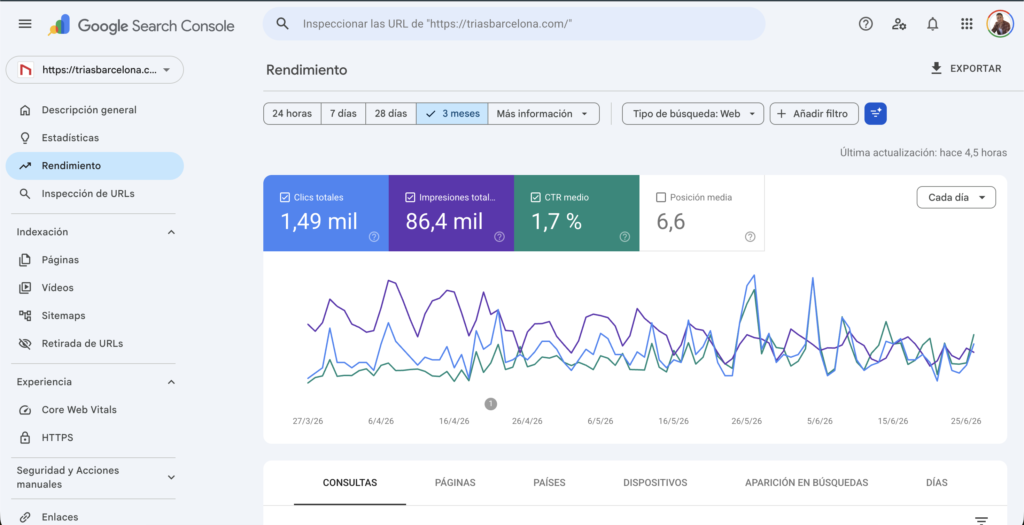Focus the Inspeccionar las URL search field
Image resolution: width=1024 pixels, height=525 pixels.
tap(514, 24)
